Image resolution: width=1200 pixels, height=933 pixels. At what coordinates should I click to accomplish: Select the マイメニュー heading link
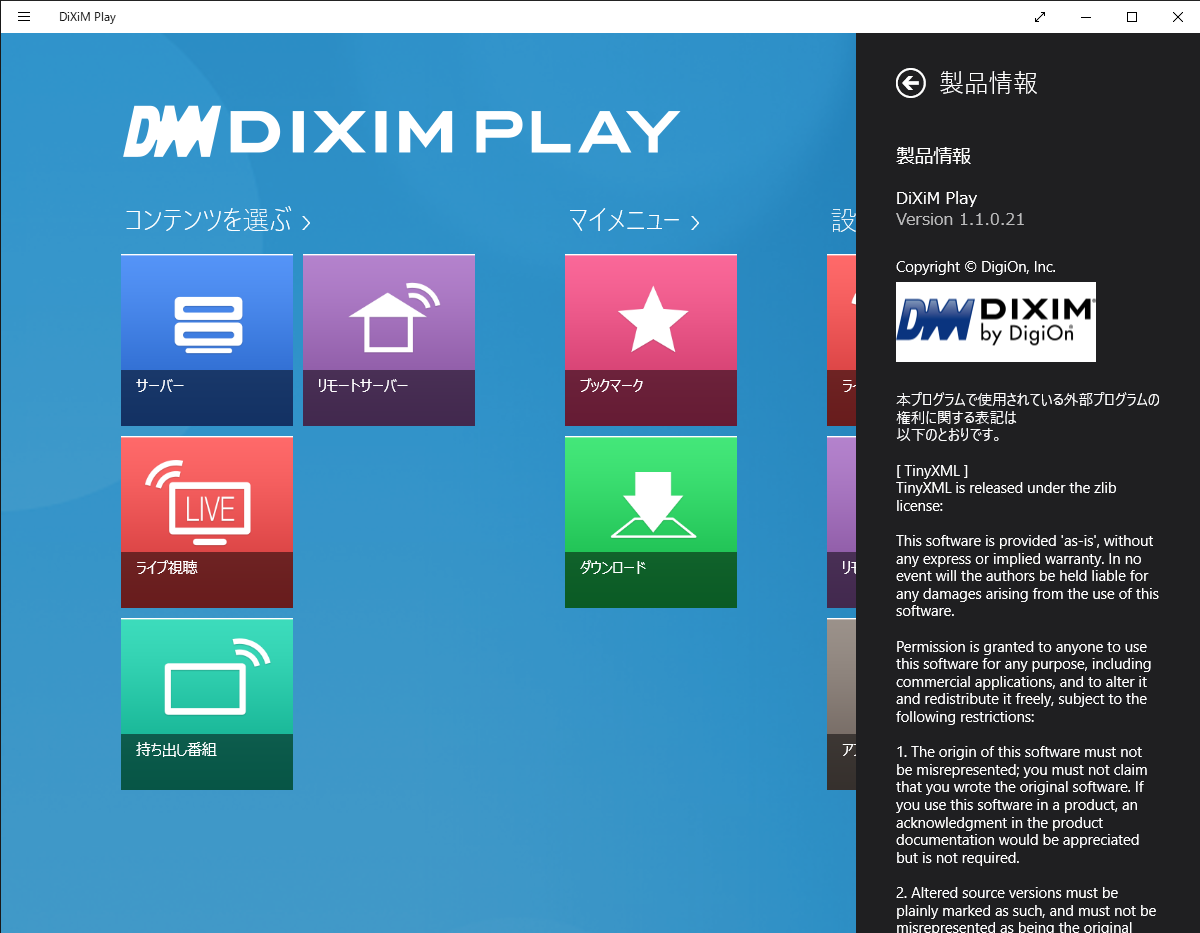point(620,221)
